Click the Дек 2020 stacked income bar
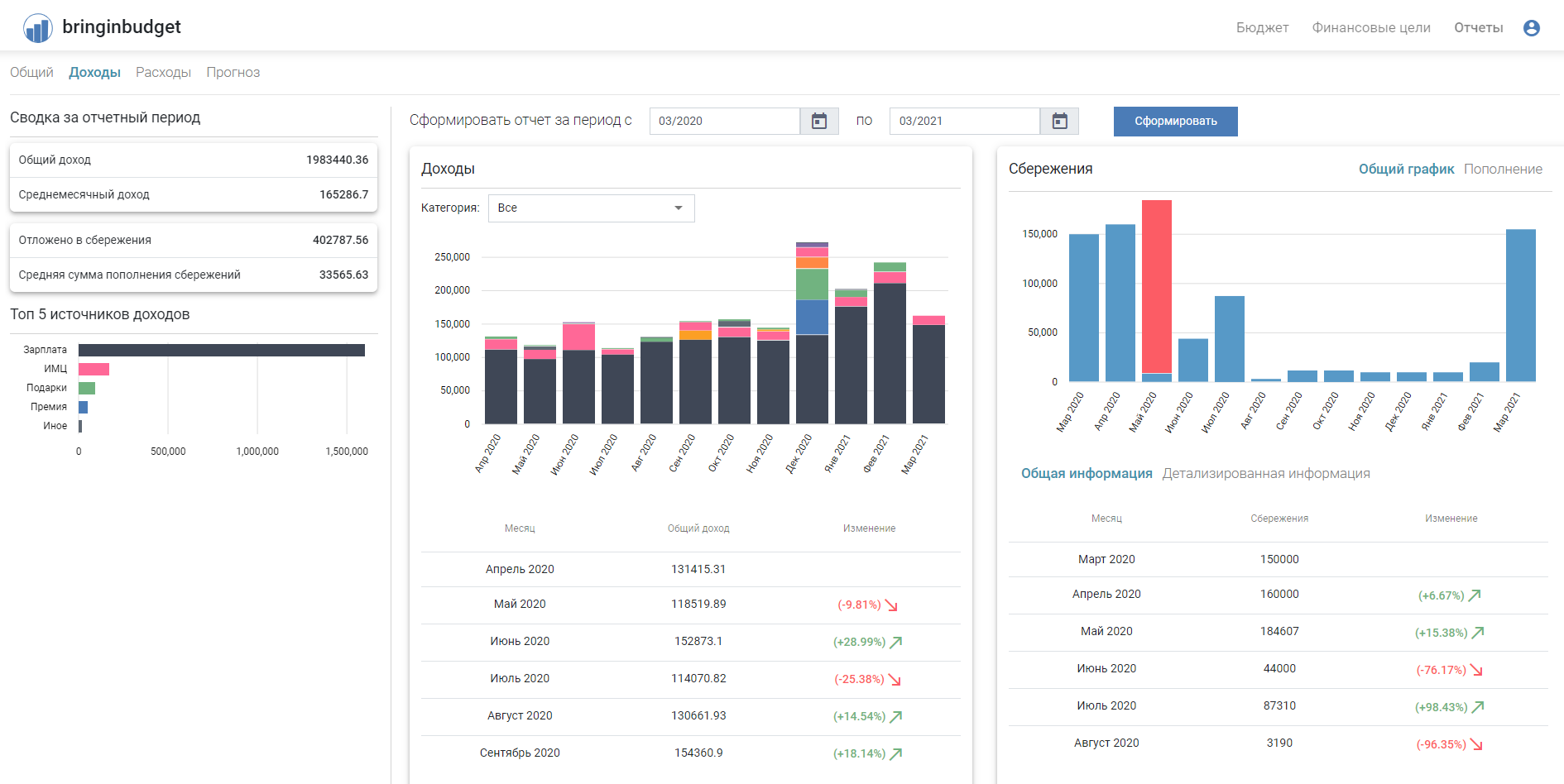Image resolution: width=1564 pixels, height=784 pixels. tap(812, 333)
